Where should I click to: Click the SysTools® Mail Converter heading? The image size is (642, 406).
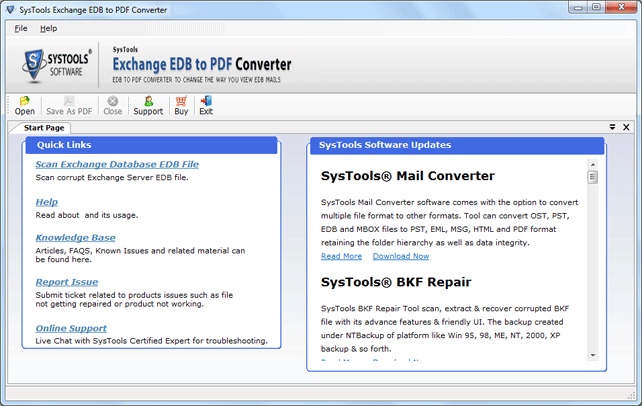tap(408, 176)
